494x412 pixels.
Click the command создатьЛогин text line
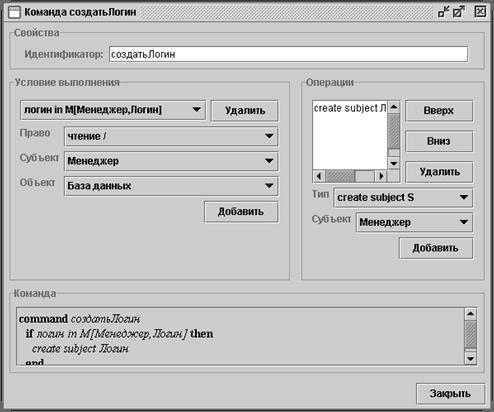[79, 319]
